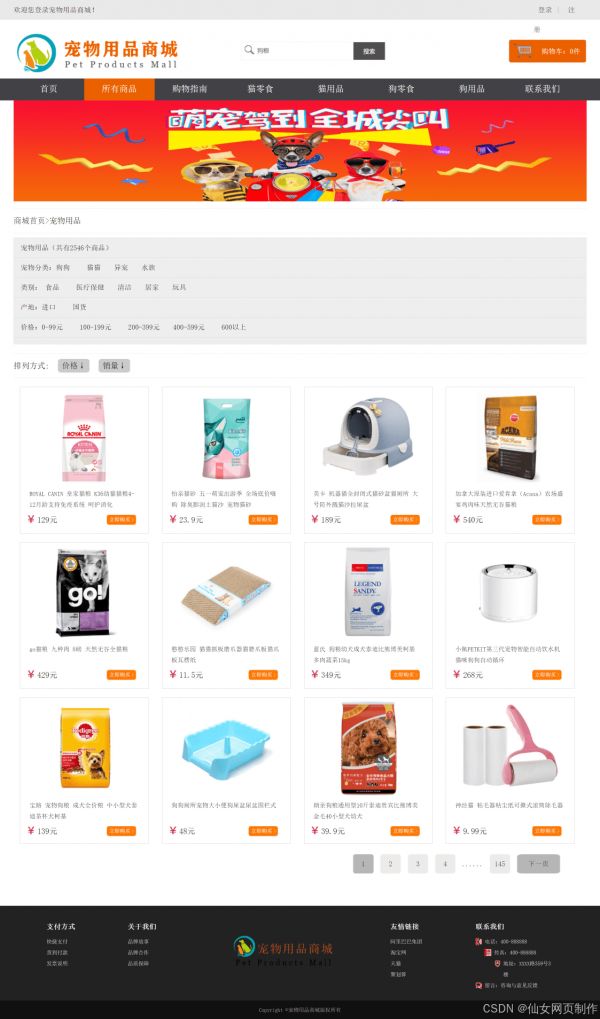Click the 搜索 search button
Image resolution: width=600 pixels, height=1019 pixels.
(x=369, y=51)
